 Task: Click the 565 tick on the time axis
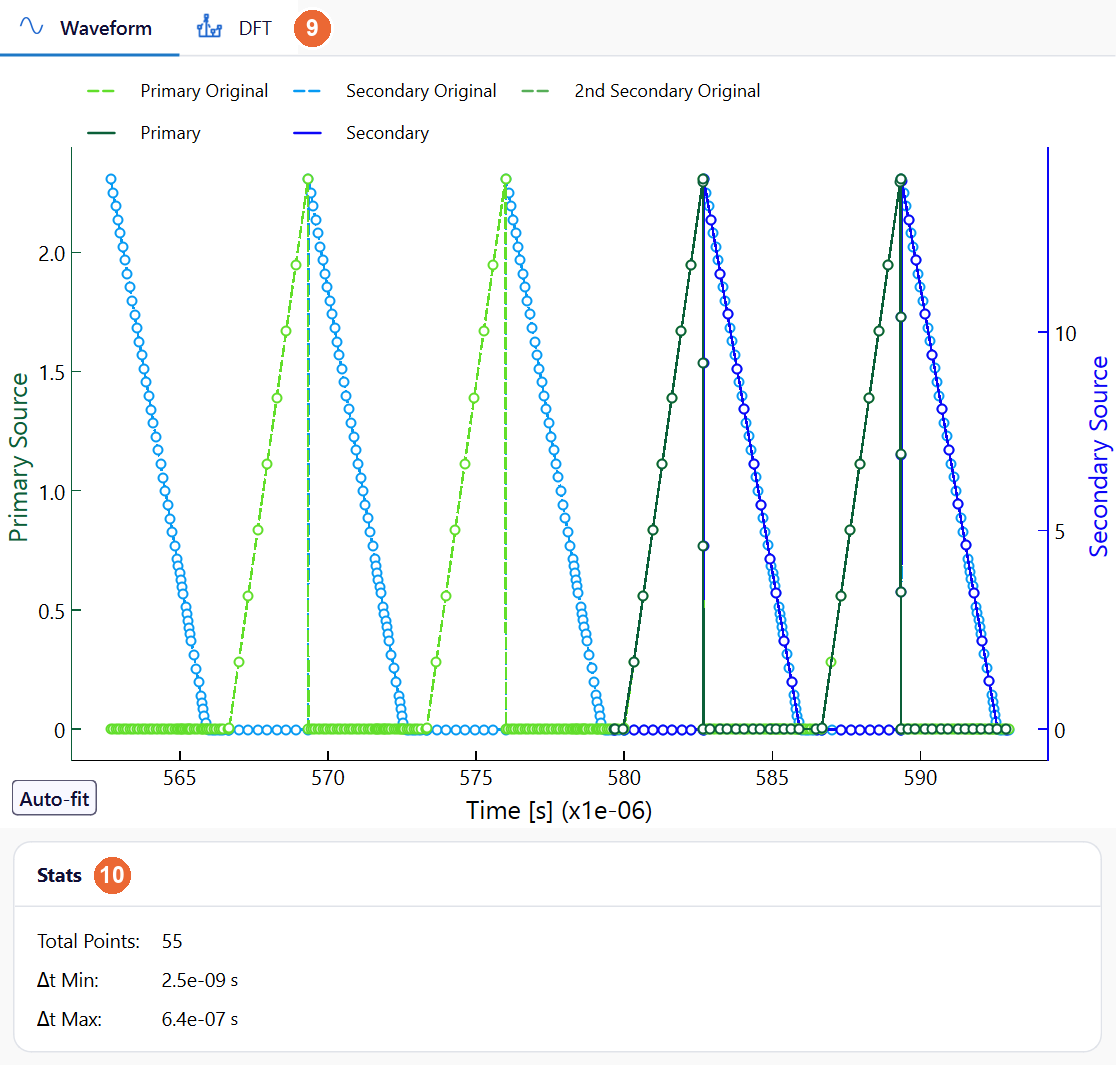[x=179, y=778]
